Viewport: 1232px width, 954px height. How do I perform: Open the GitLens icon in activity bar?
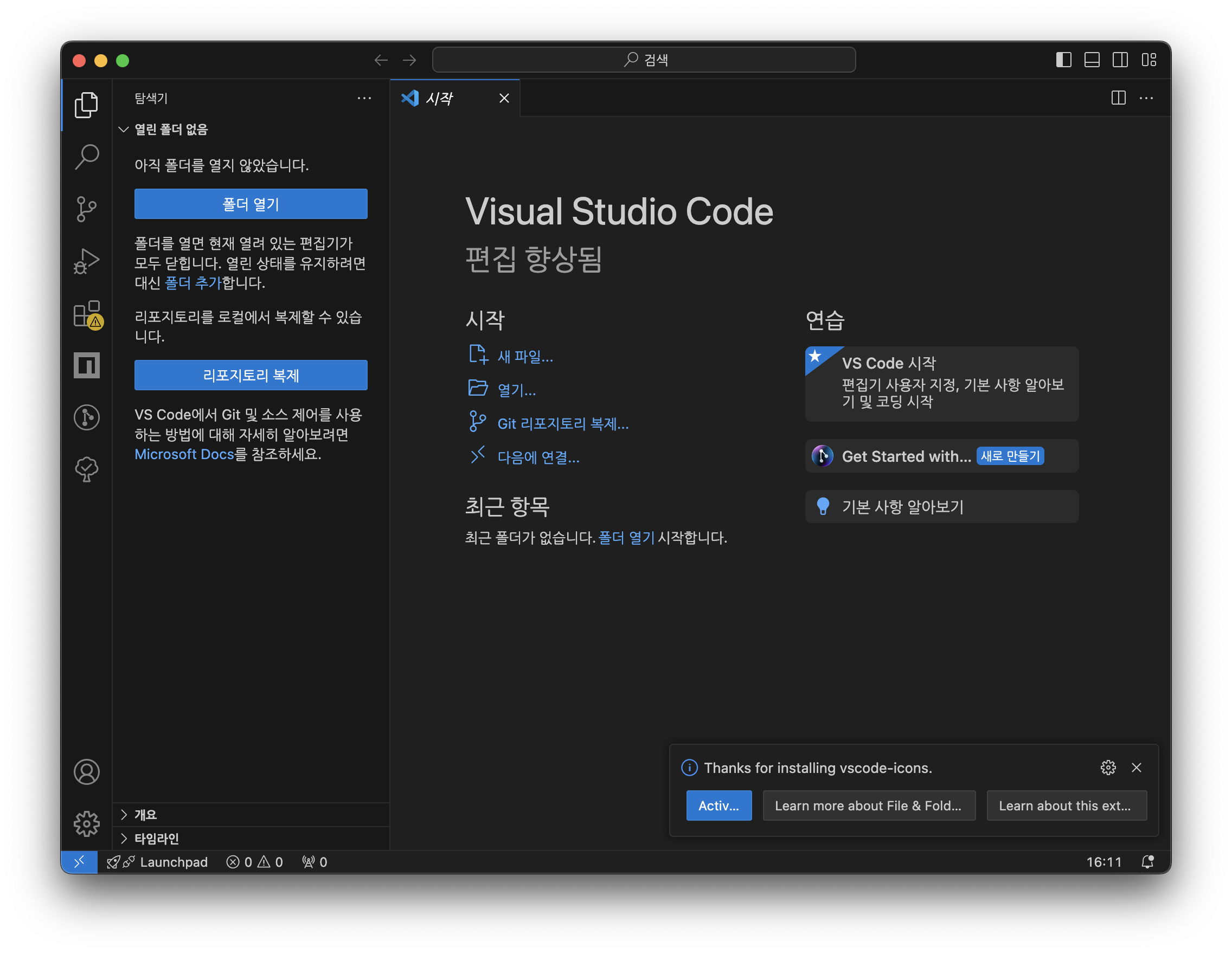(86, 417)
